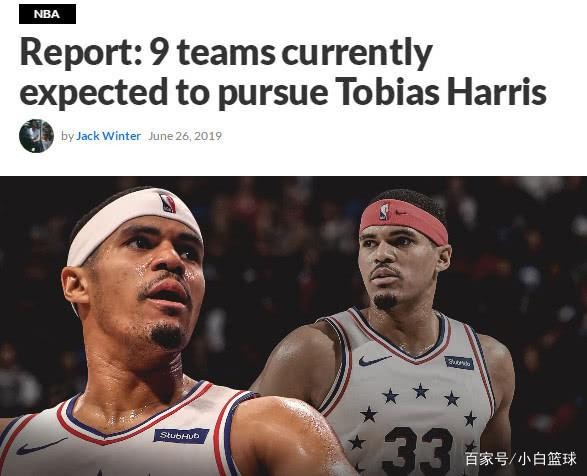Click the Nike swoosh on left jersey
The width and height of the screenshot is (587, 476).
click(41, 446)
